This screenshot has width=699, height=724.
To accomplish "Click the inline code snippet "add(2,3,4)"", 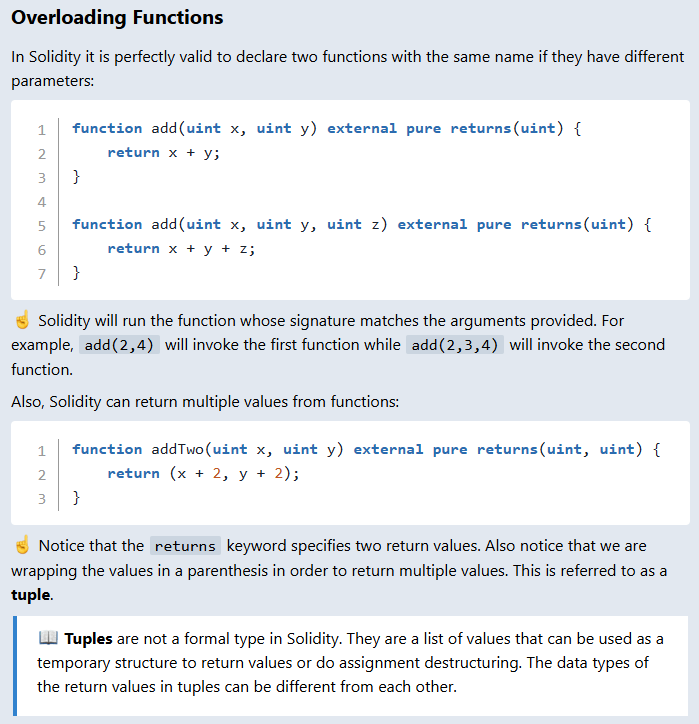I will [x=455, y=345].
